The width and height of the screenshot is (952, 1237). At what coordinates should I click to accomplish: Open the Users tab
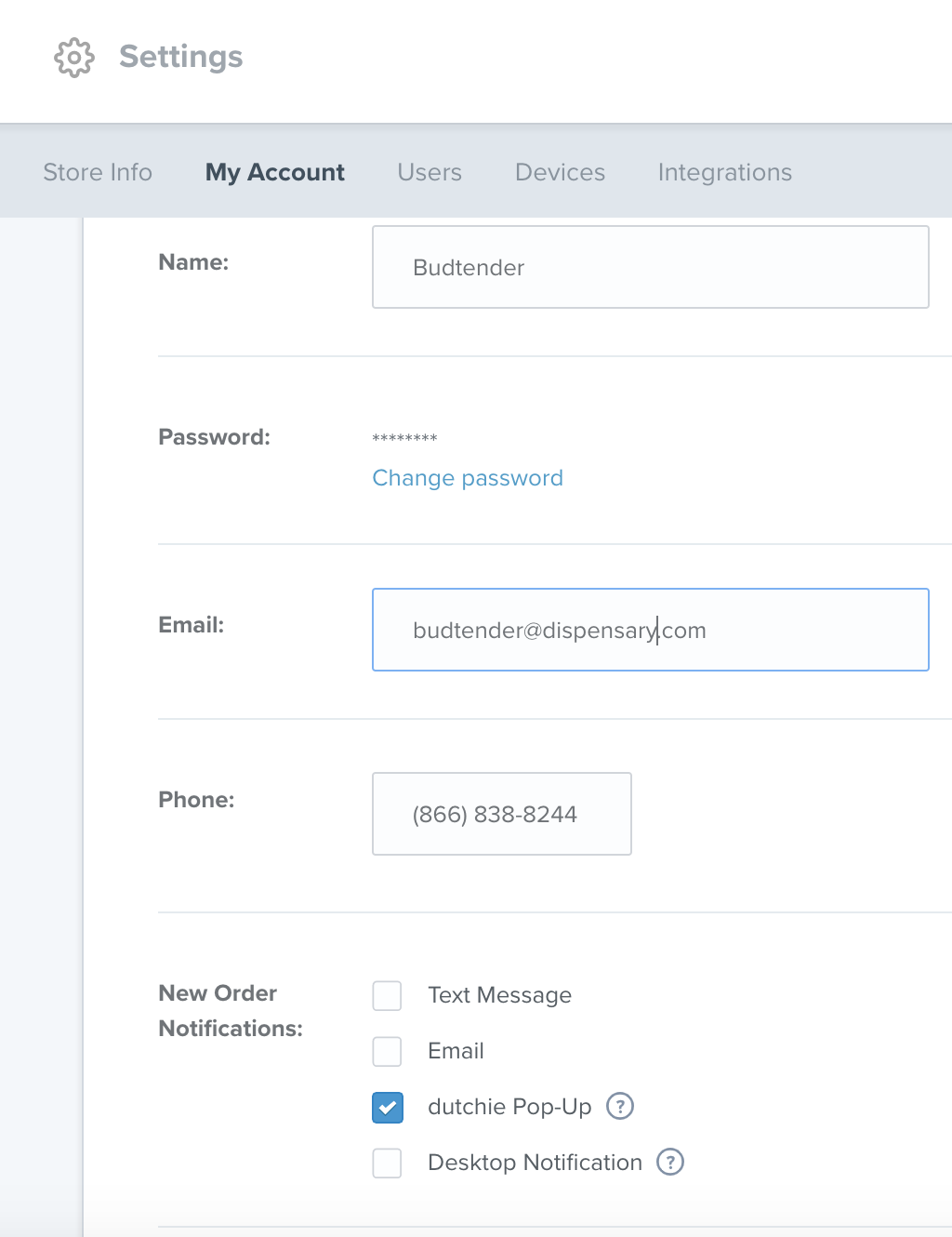[430, 172]
